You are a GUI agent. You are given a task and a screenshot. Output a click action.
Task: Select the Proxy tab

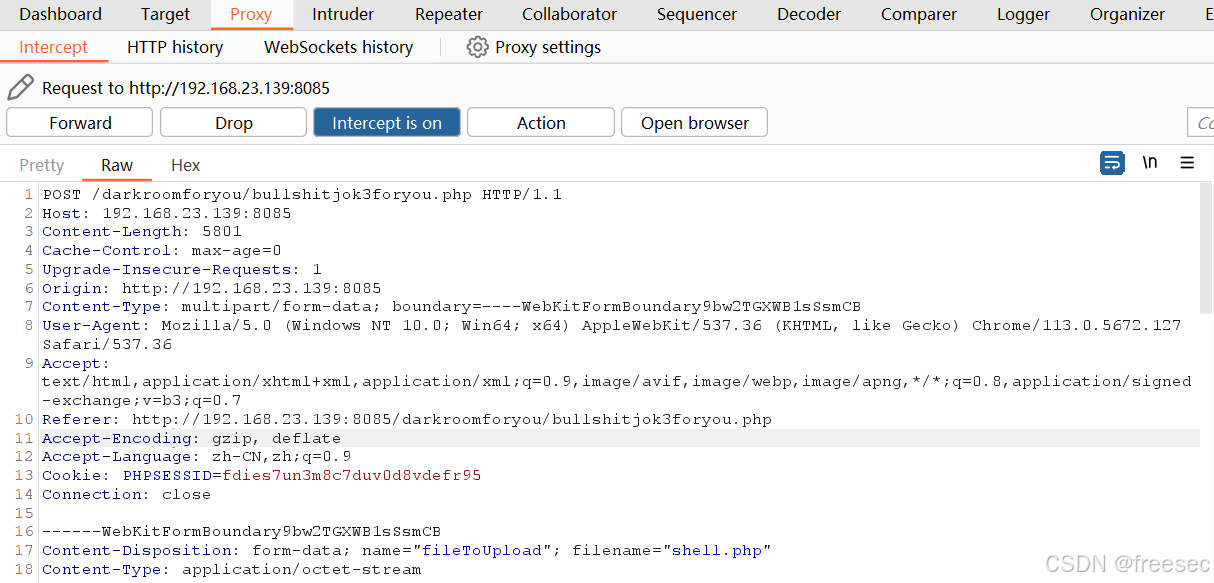[x=251, y=14]
